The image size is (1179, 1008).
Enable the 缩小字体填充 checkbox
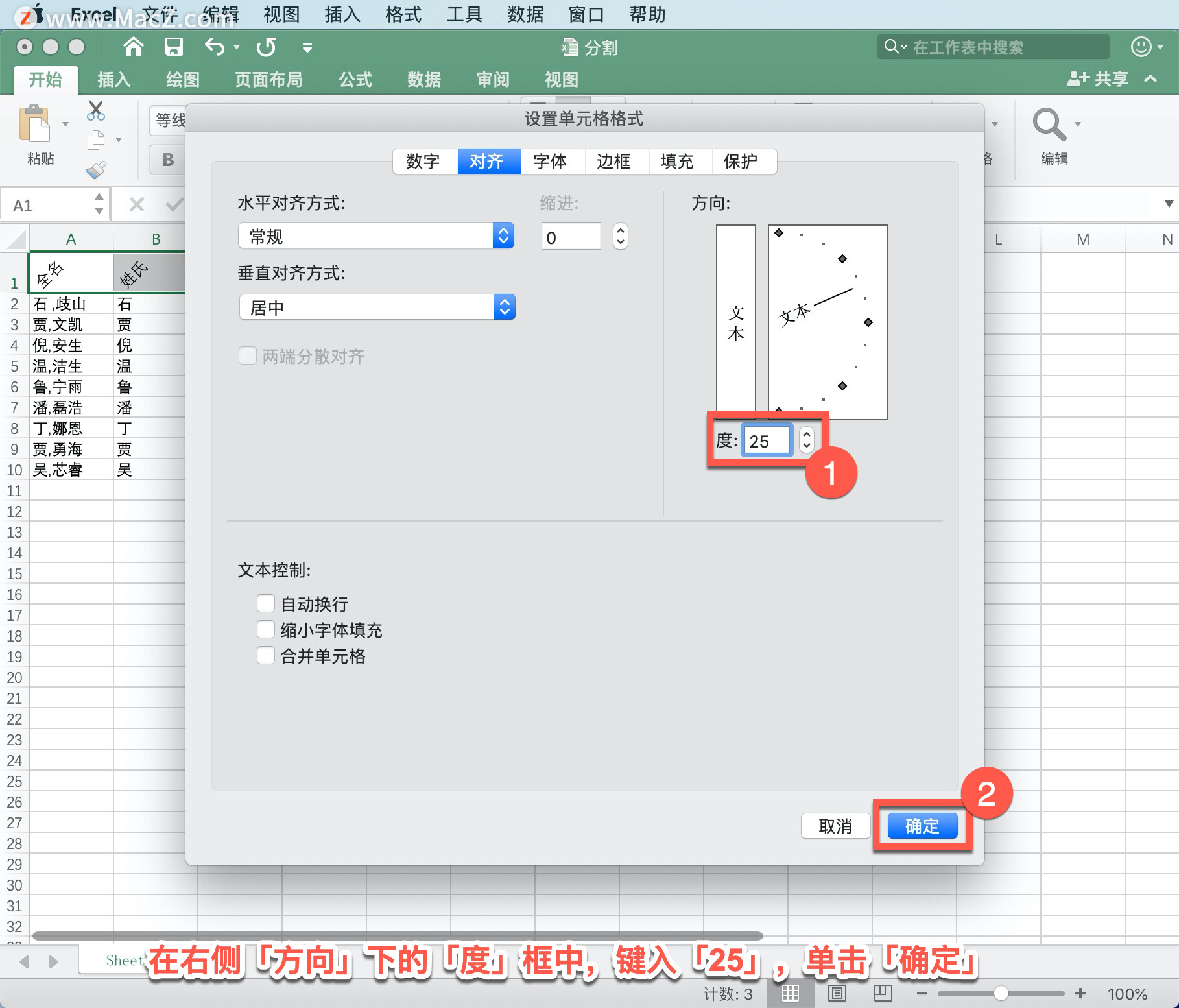265,630
